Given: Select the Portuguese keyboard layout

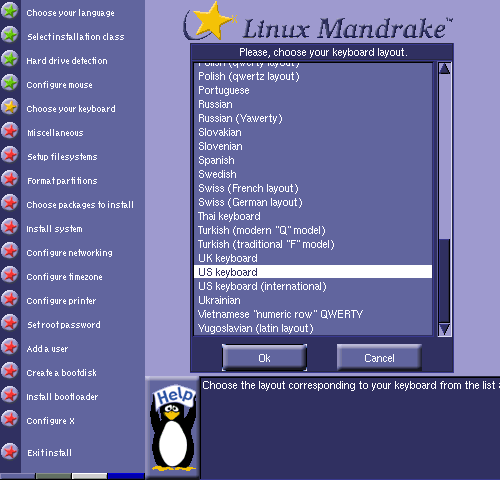Looking at the screenshot, I should 313,91.
